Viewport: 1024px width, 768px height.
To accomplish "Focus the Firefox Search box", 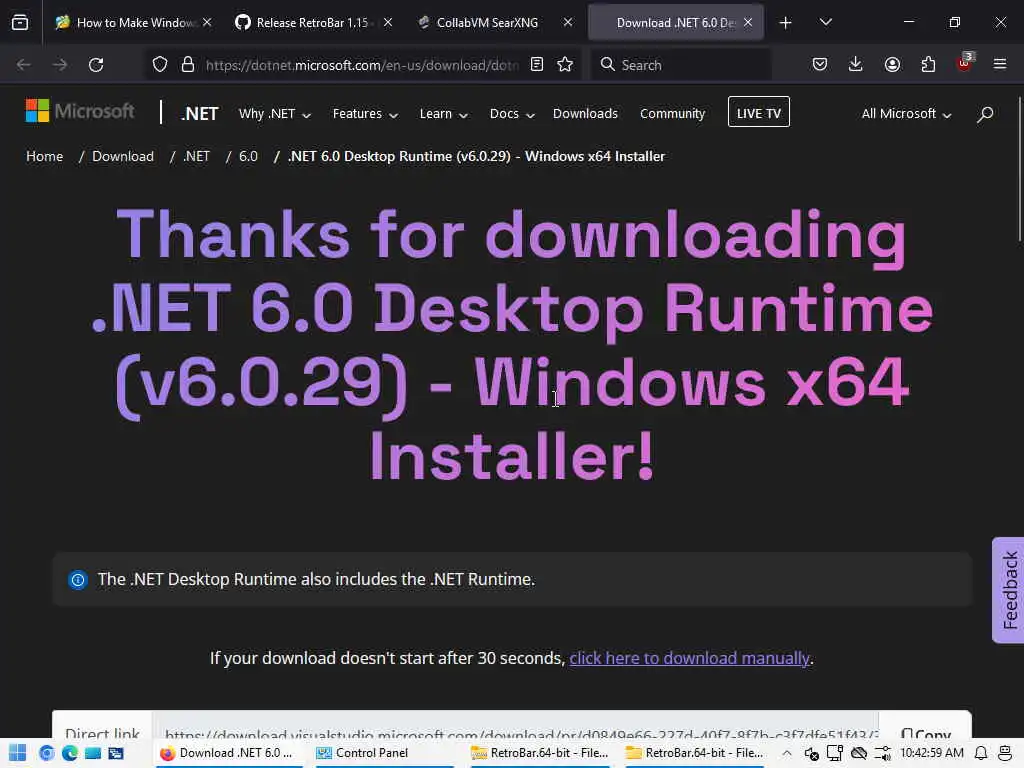I will point(680,65).
